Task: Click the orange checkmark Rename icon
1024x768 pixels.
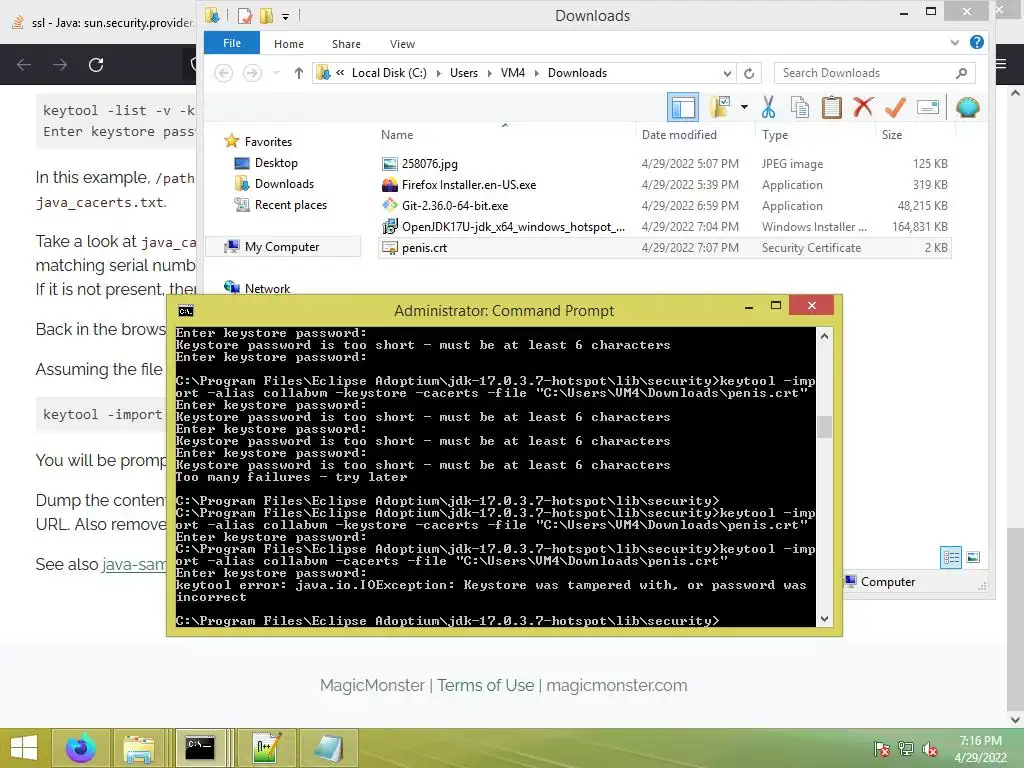Action: (895, 106)
